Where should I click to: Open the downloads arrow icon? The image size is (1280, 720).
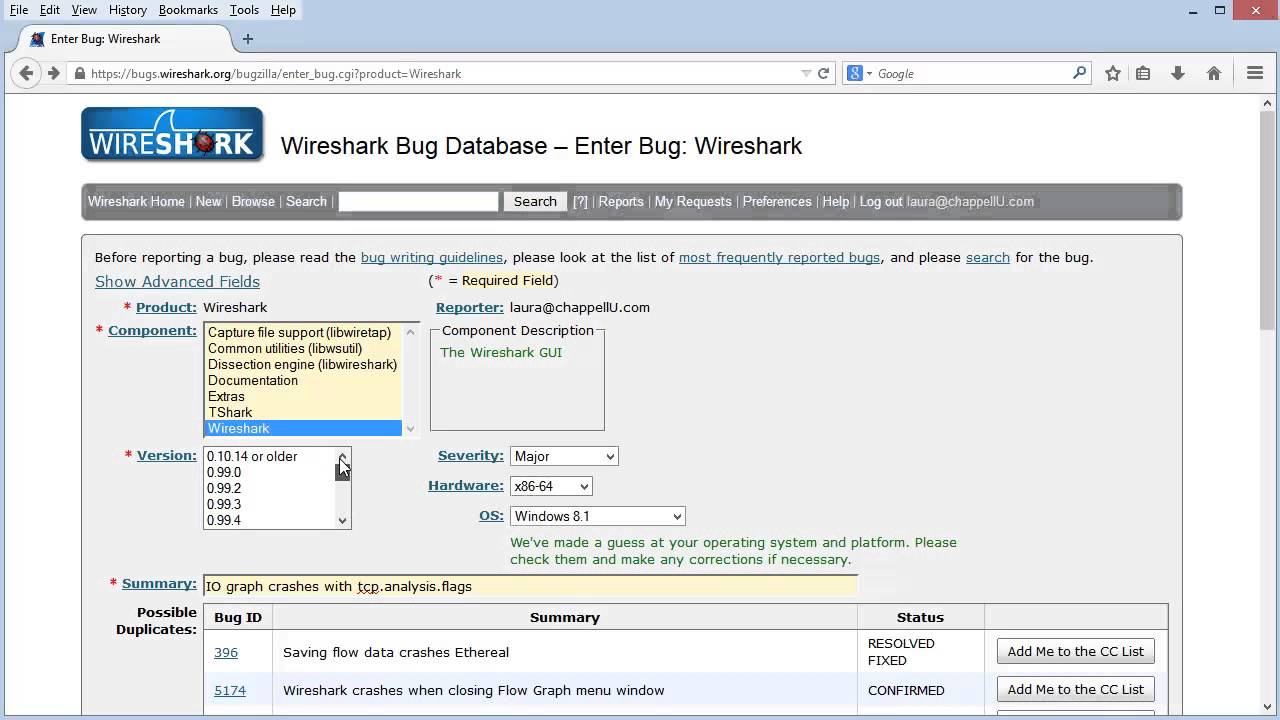[x=1178, y=73]
